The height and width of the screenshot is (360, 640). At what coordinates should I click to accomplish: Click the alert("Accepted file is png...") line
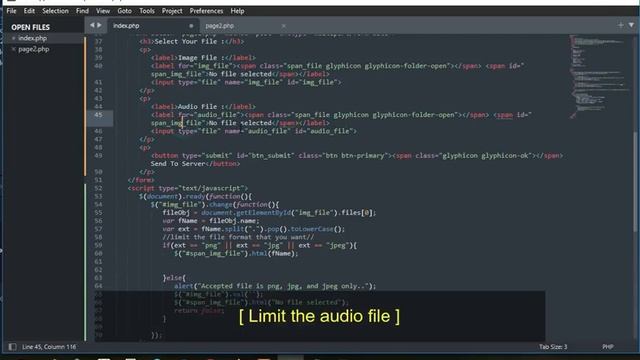[x=275, y=286]
